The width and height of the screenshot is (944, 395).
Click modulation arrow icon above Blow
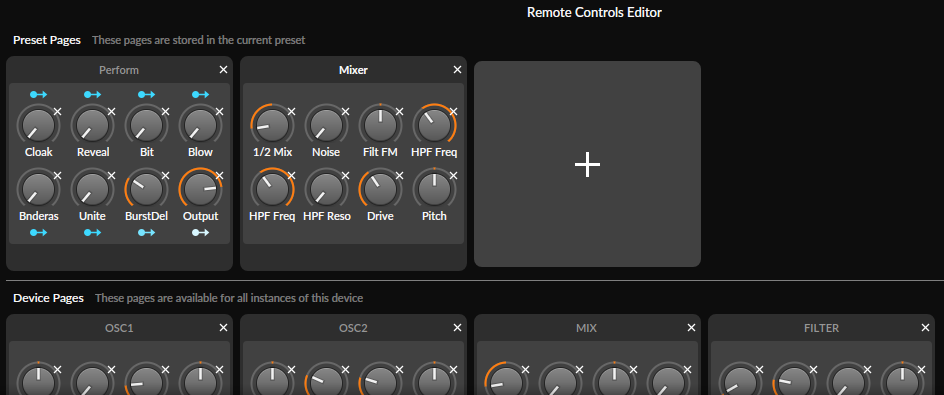pos(200,95)
